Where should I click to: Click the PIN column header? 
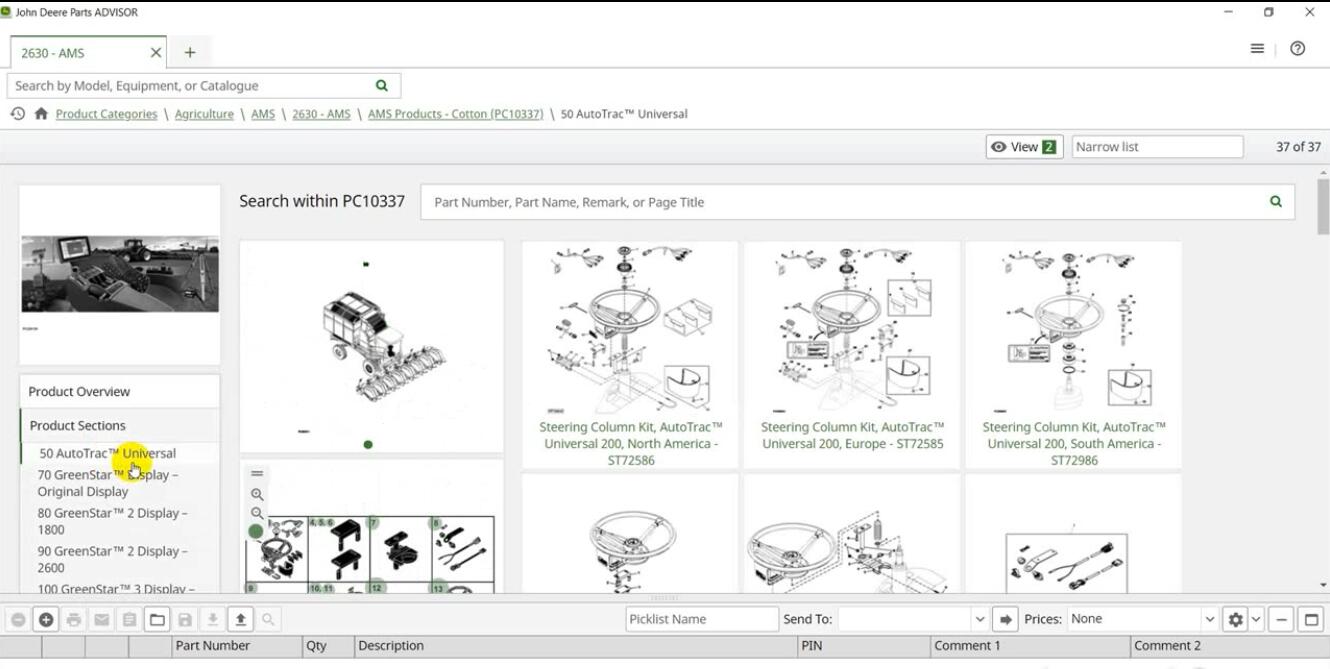pos(864,646)
